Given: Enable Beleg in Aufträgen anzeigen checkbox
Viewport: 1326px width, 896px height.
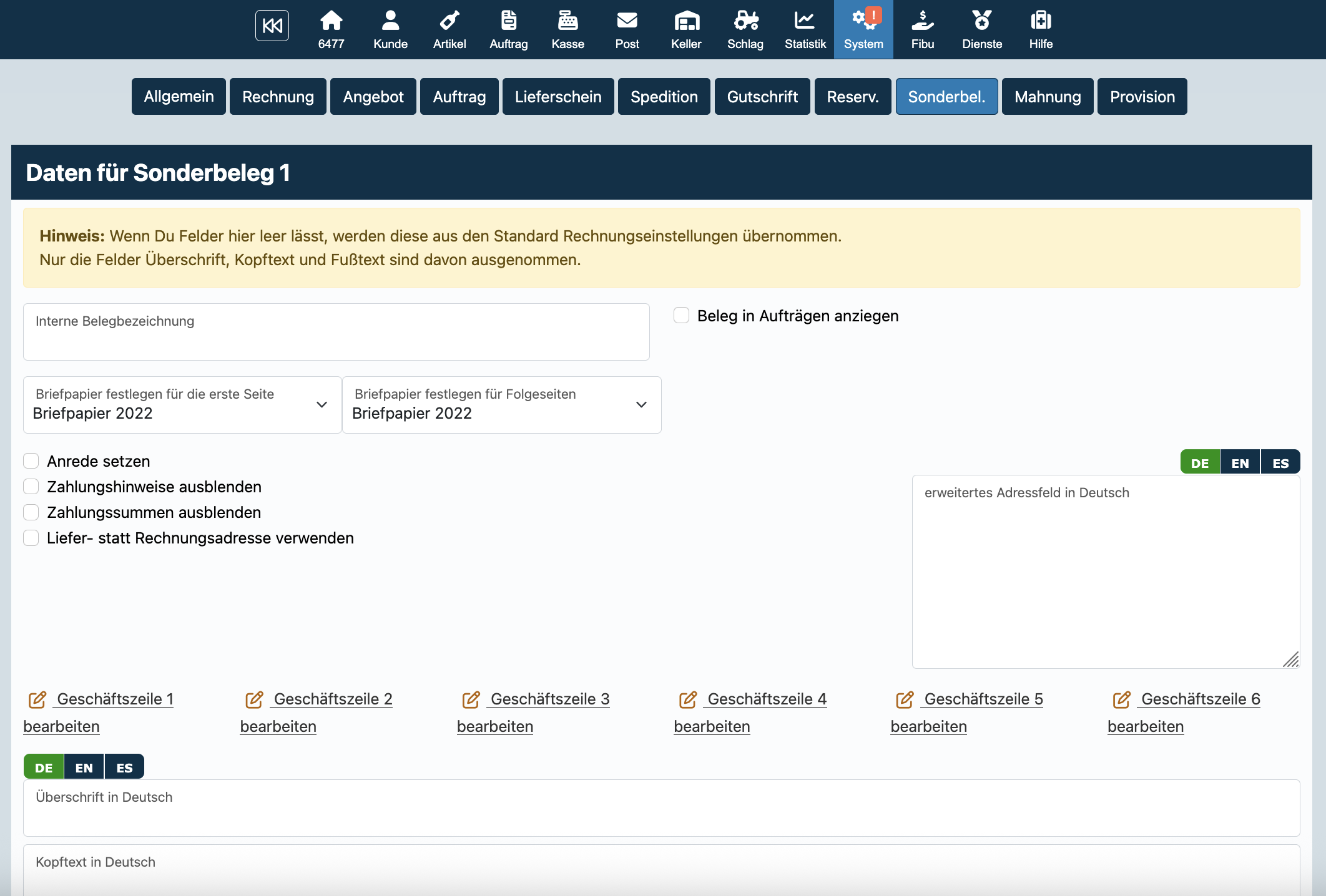Looking at the screenshot, I should coord(681,316).
